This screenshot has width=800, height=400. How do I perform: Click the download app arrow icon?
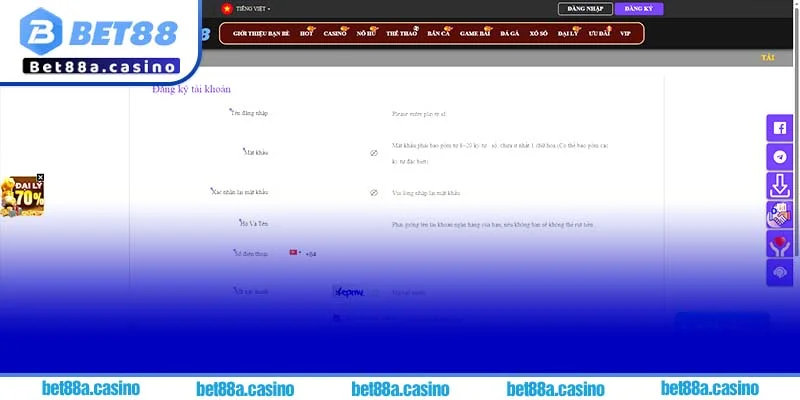[x=780, y=186]
